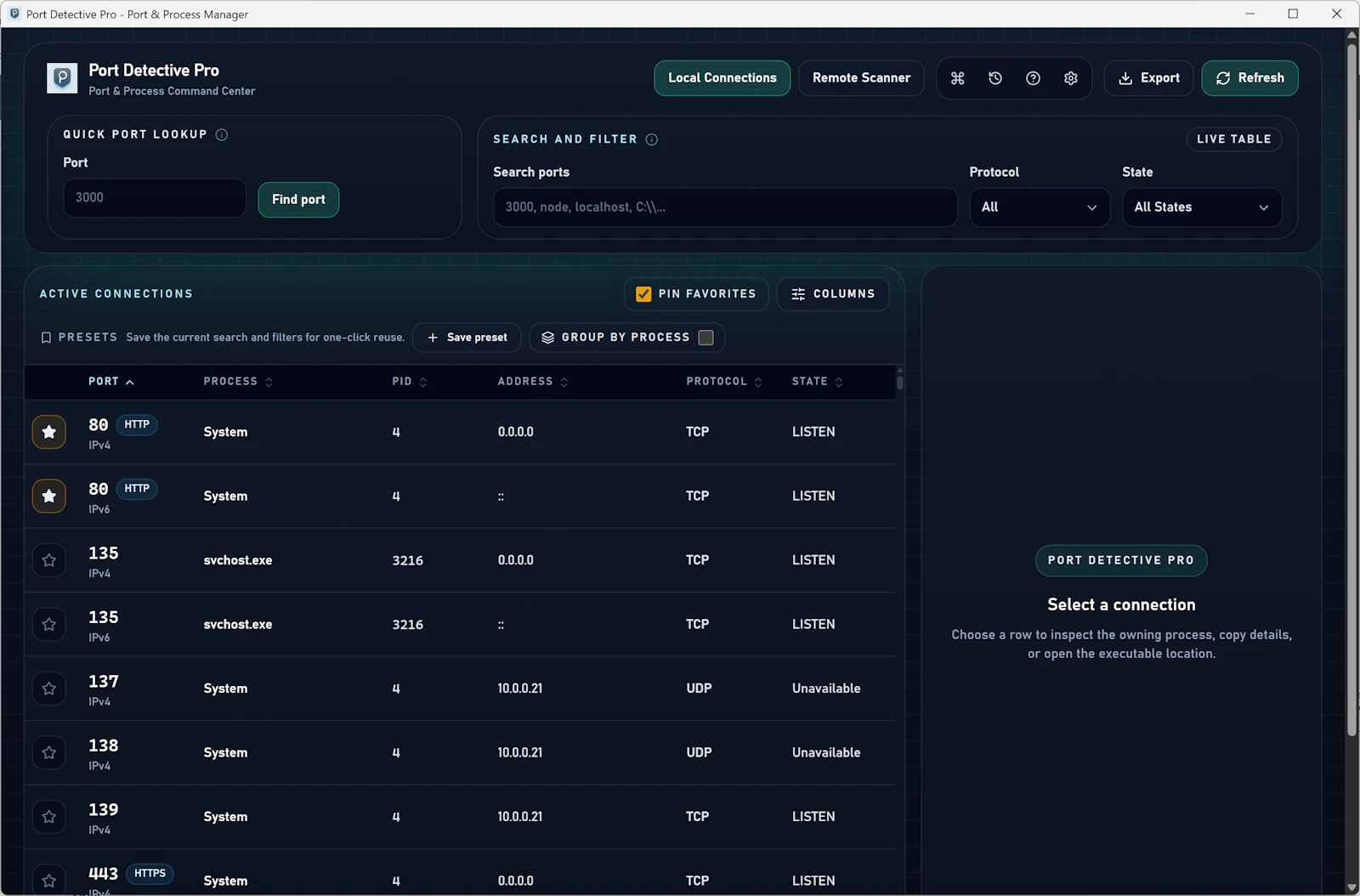Sort by the State column header
This screenshot has height=896, width=1360.
click(x=818, y=382)
